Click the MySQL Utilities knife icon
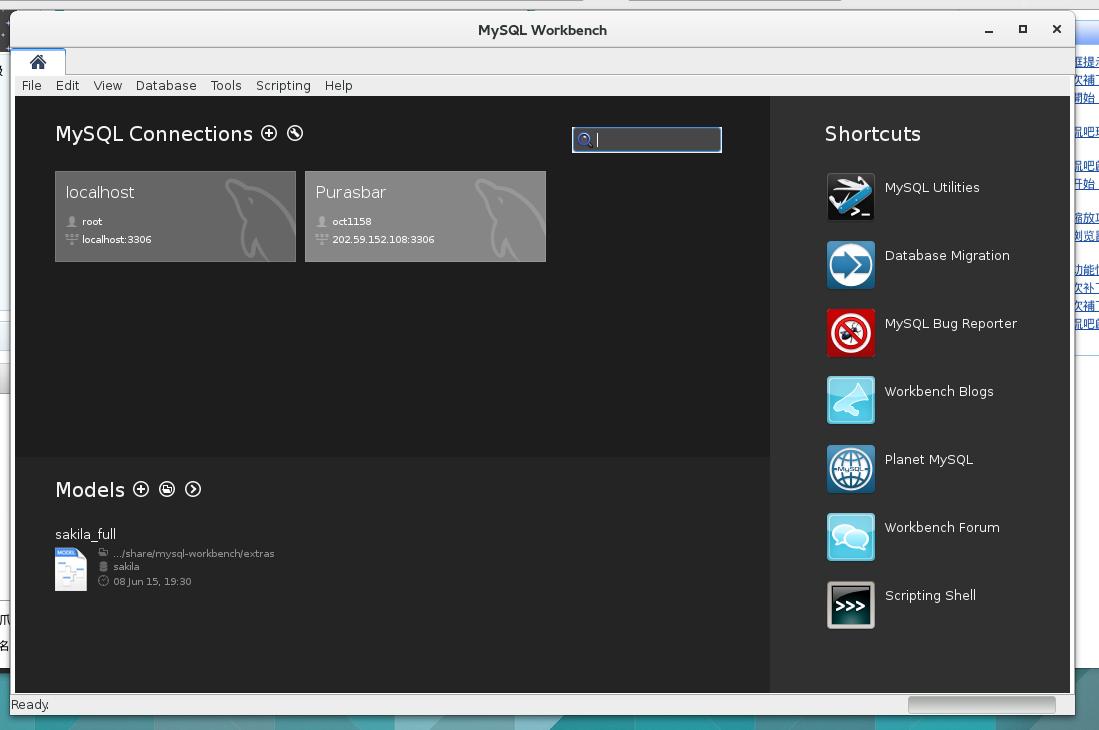Screen dimensions: 1099x730 coord(851,196)
